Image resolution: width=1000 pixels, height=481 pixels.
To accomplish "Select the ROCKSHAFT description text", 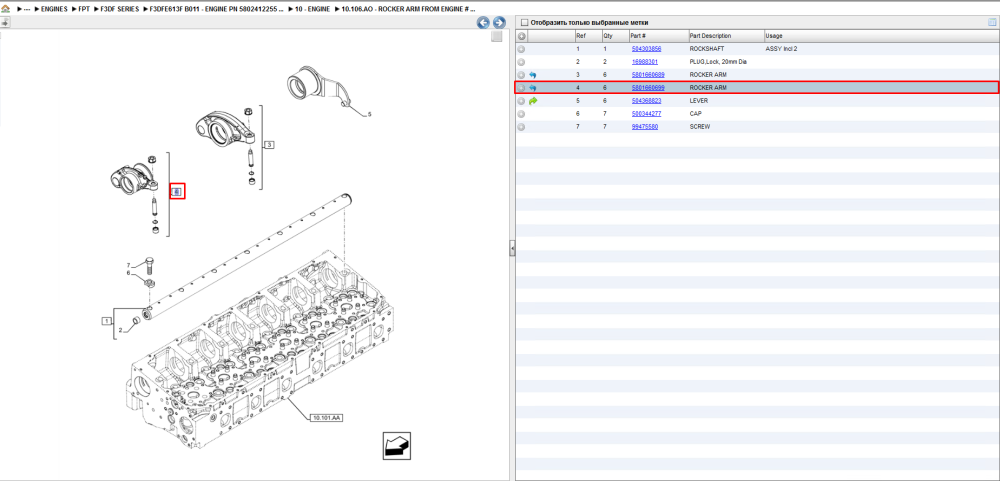I will [707, 49].
